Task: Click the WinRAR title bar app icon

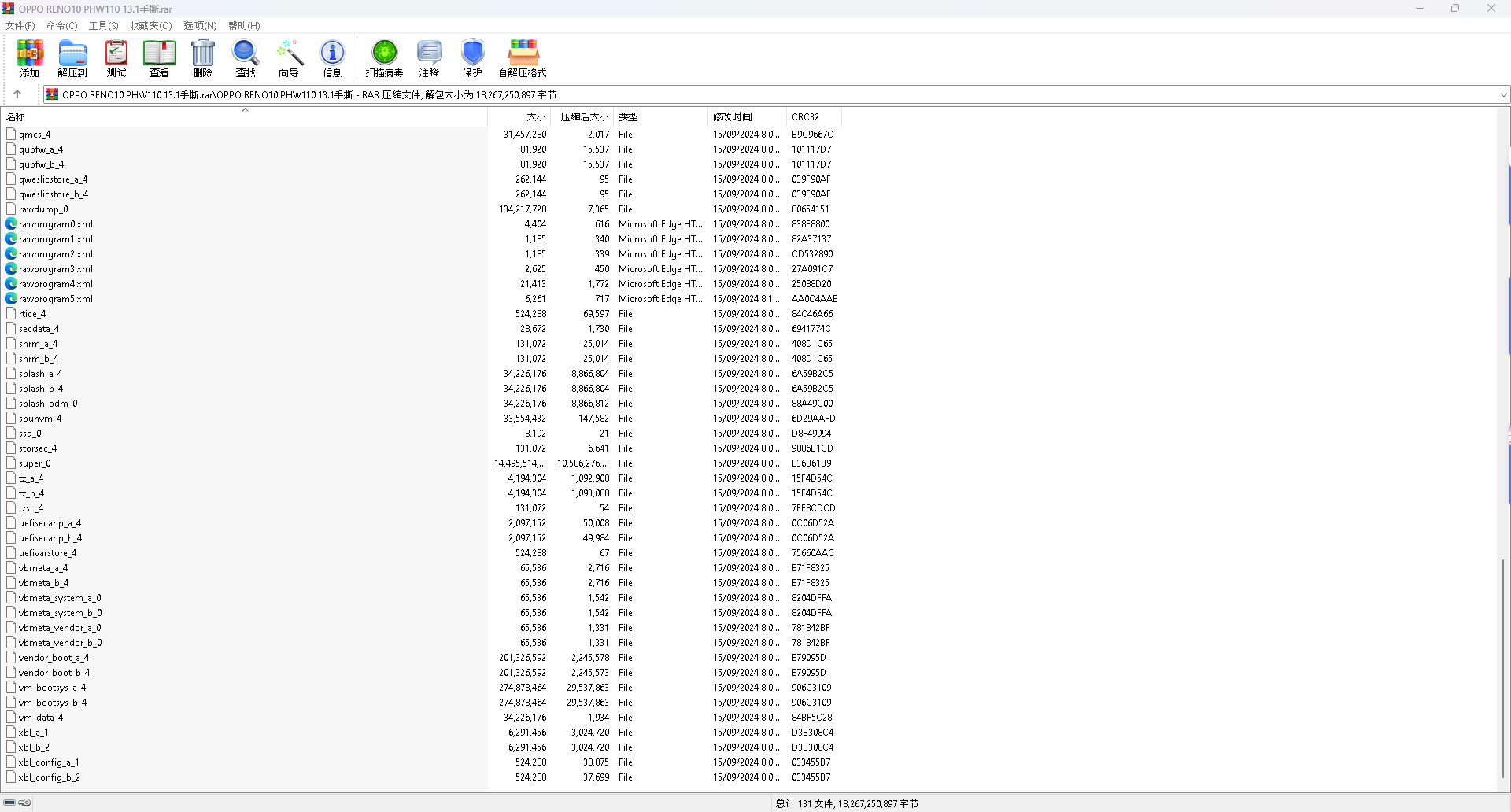Action: 8,9
